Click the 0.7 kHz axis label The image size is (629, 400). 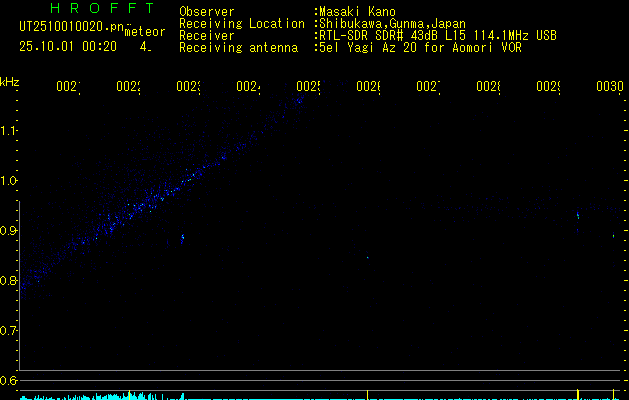8,331
